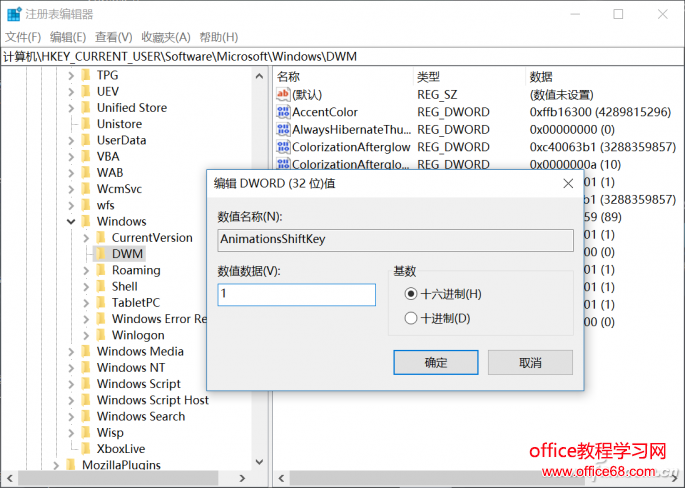Screen dimensions: 685x488
Task: Click the WcmSvc folder icon
Action: click(x=86, y=189)
